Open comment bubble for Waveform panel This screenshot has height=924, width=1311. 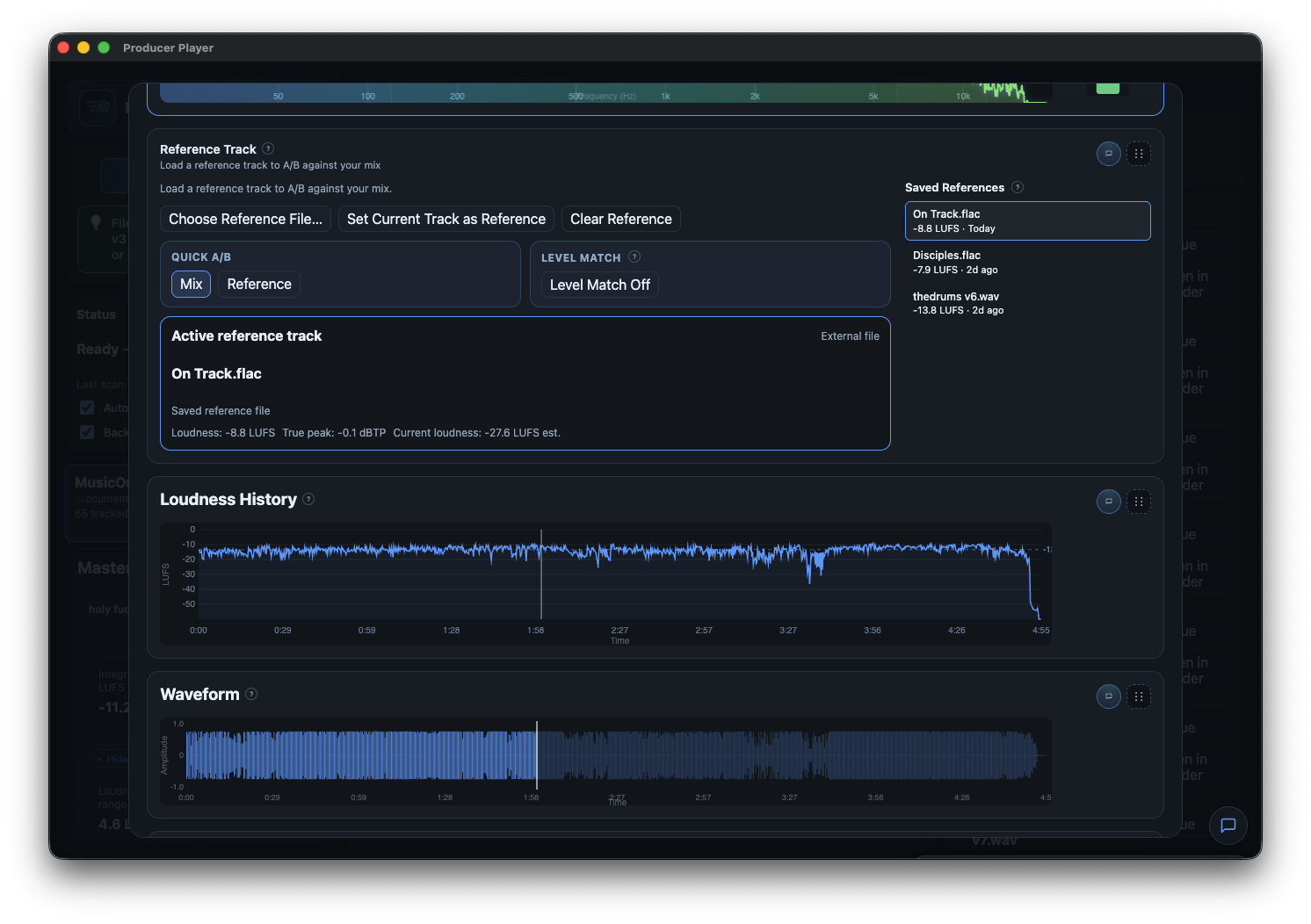1109,697
